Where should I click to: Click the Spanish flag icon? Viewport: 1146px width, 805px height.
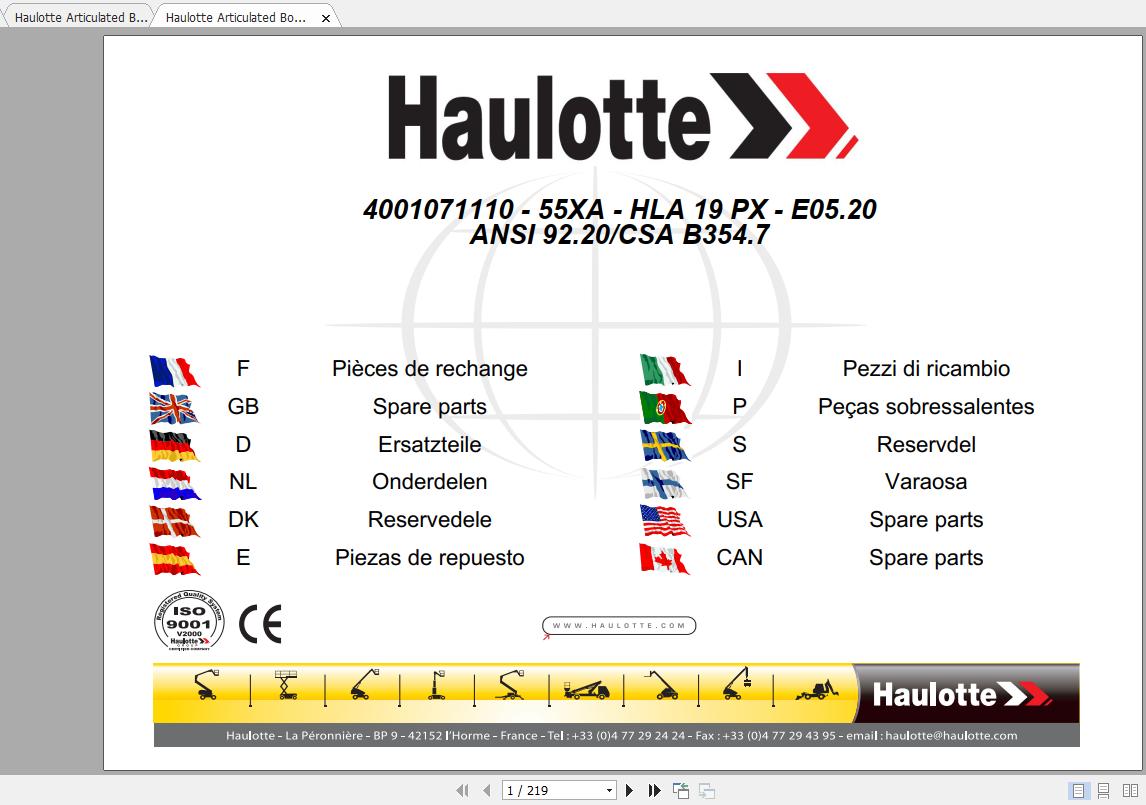tap(174, 559)
